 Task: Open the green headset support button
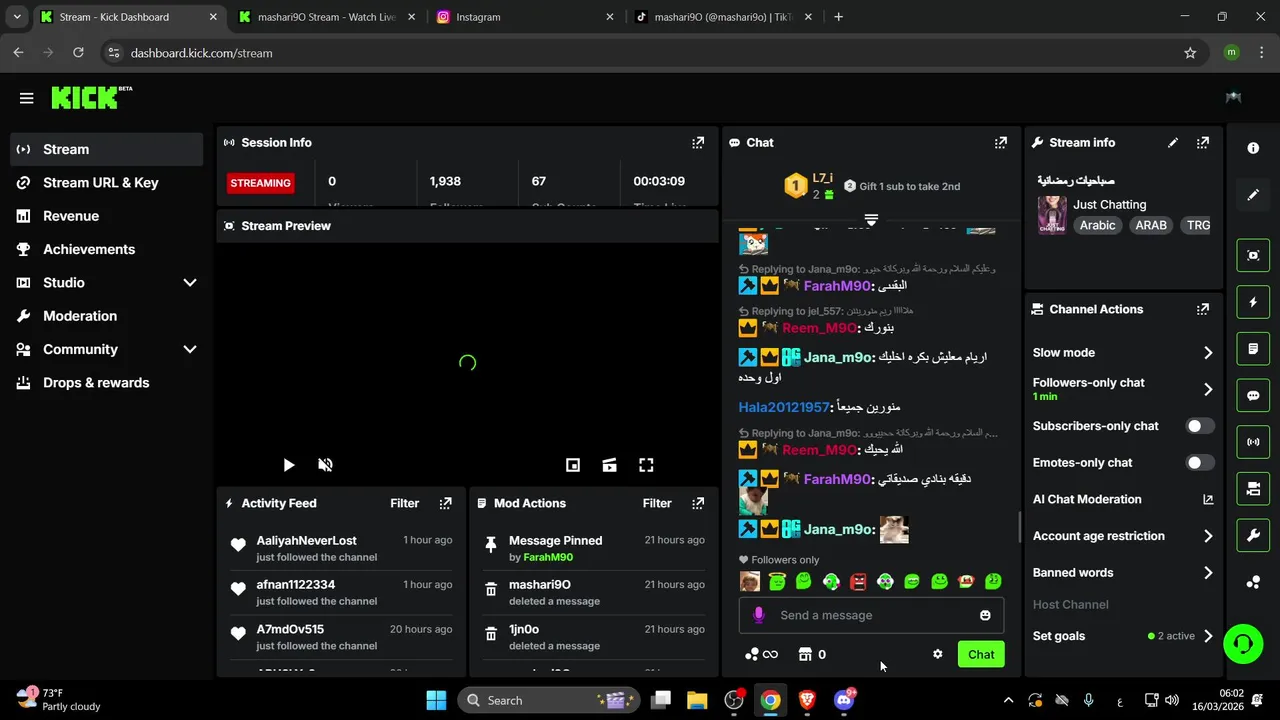point(1243,643)
